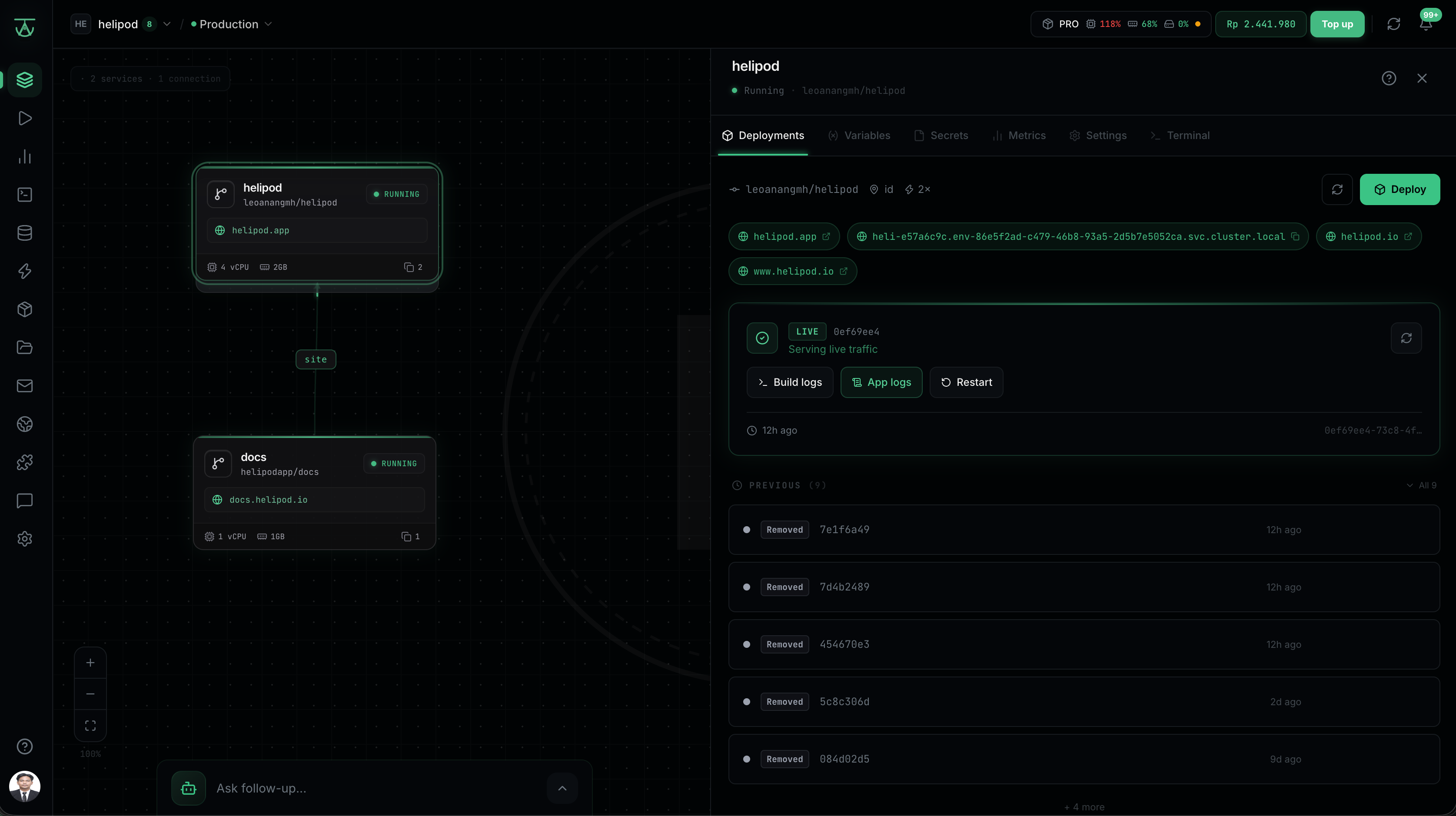
Task: Click the help question icon in helipod panel
Action: tap(1389, 78)
